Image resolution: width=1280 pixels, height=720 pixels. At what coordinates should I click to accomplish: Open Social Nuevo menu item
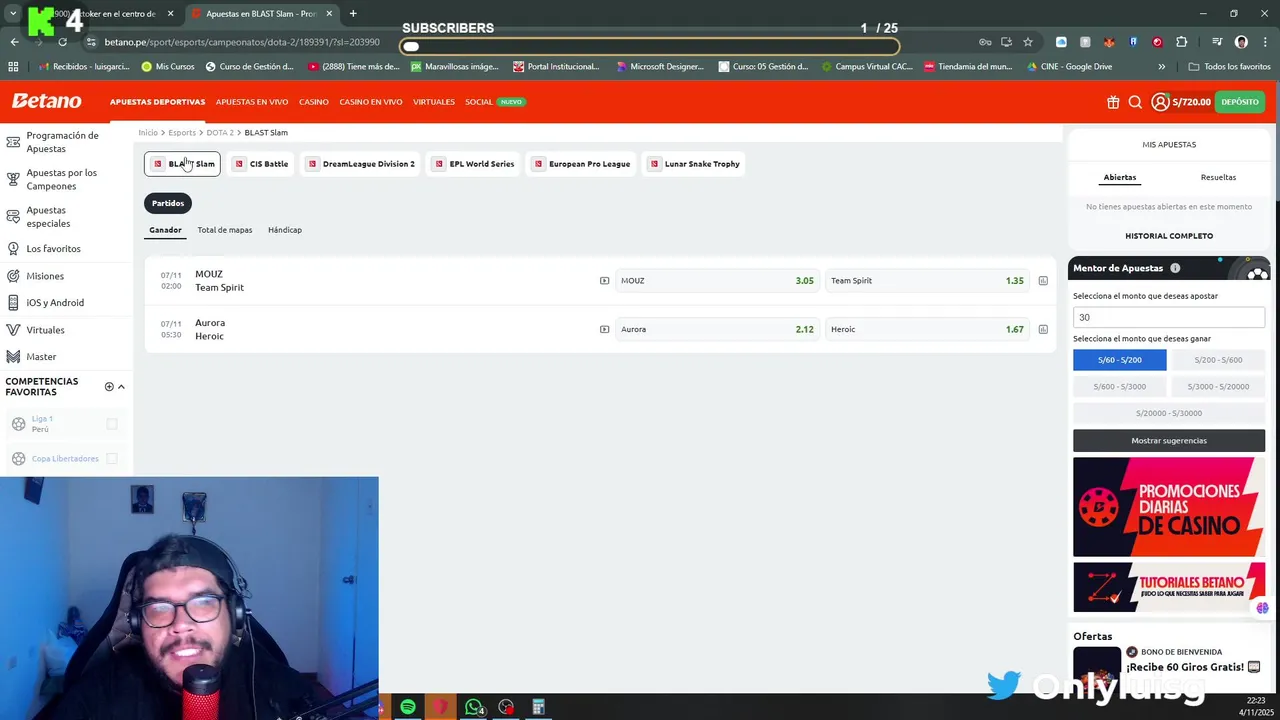pyautogui.click(x=494, y=102)
